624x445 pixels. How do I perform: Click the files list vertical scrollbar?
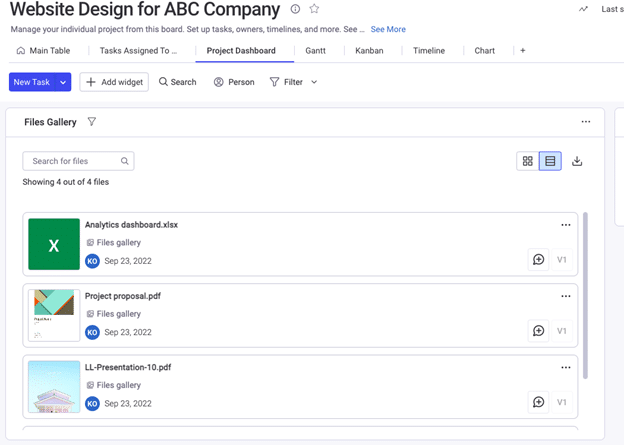tap(585, 296)
